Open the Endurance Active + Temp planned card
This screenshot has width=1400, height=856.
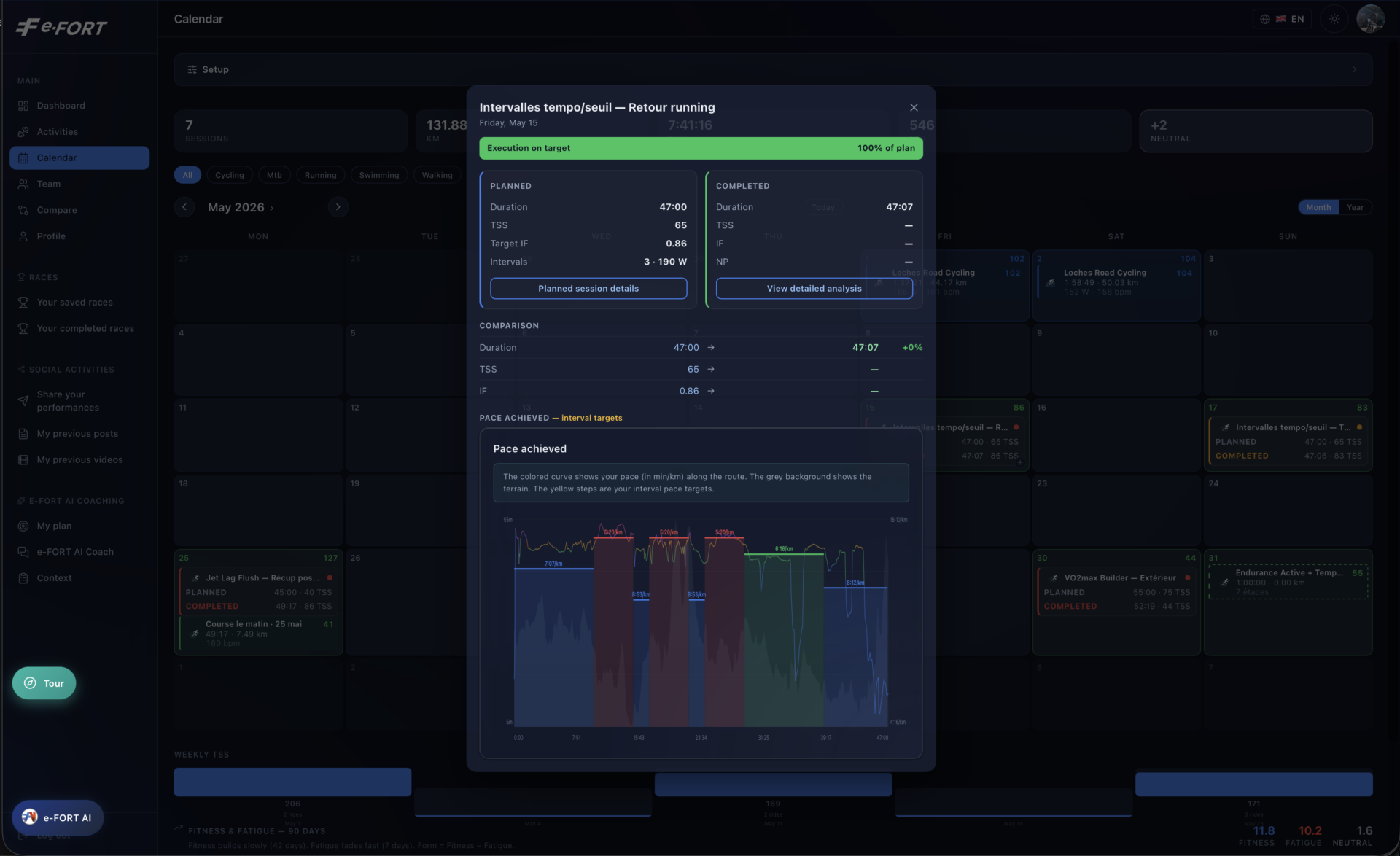[x=1288, y=582]
